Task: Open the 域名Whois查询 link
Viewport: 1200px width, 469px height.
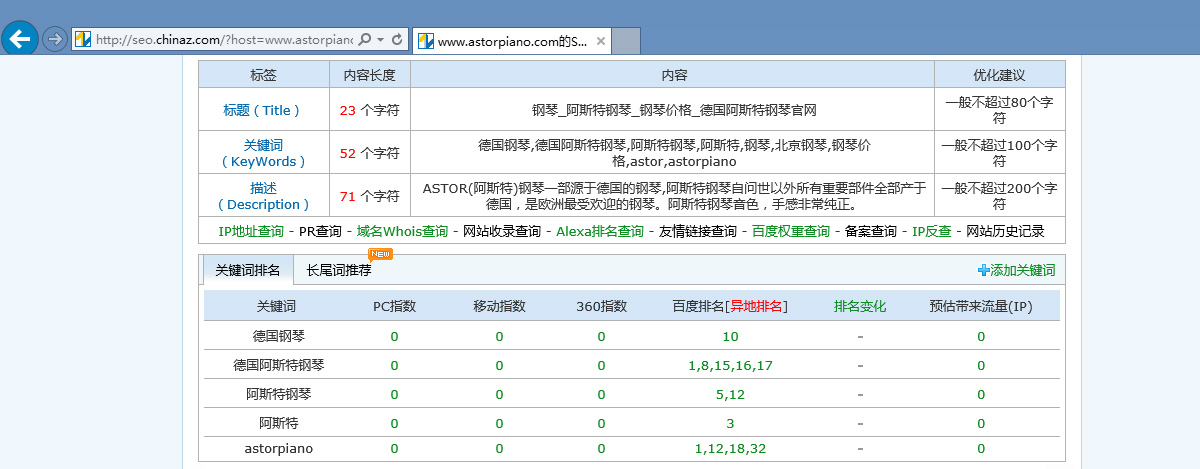Action: tap(402, 231)
